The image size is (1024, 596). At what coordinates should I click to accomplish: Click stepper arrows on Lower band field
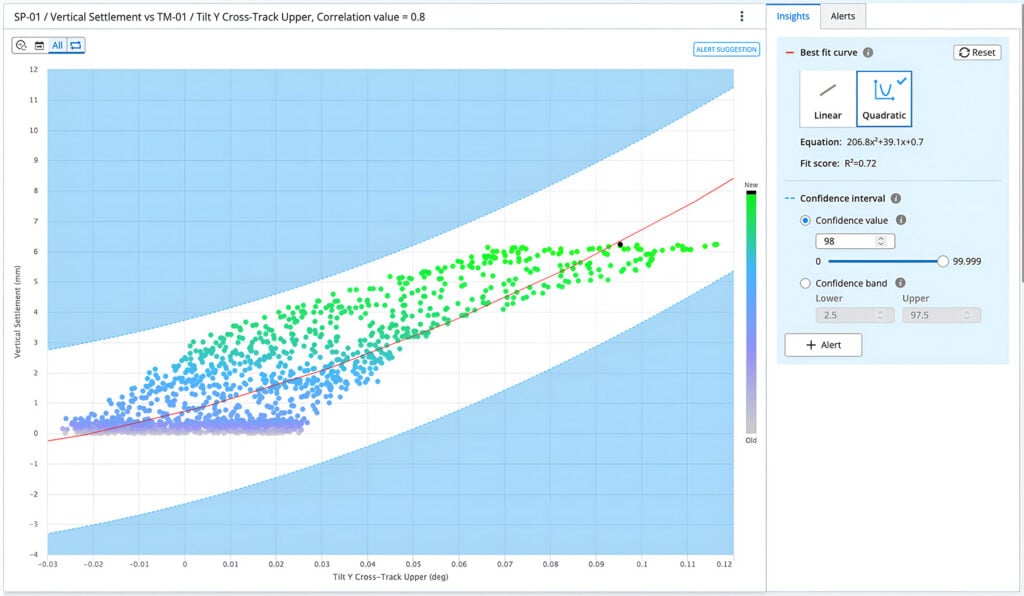[x=880, y=315]
